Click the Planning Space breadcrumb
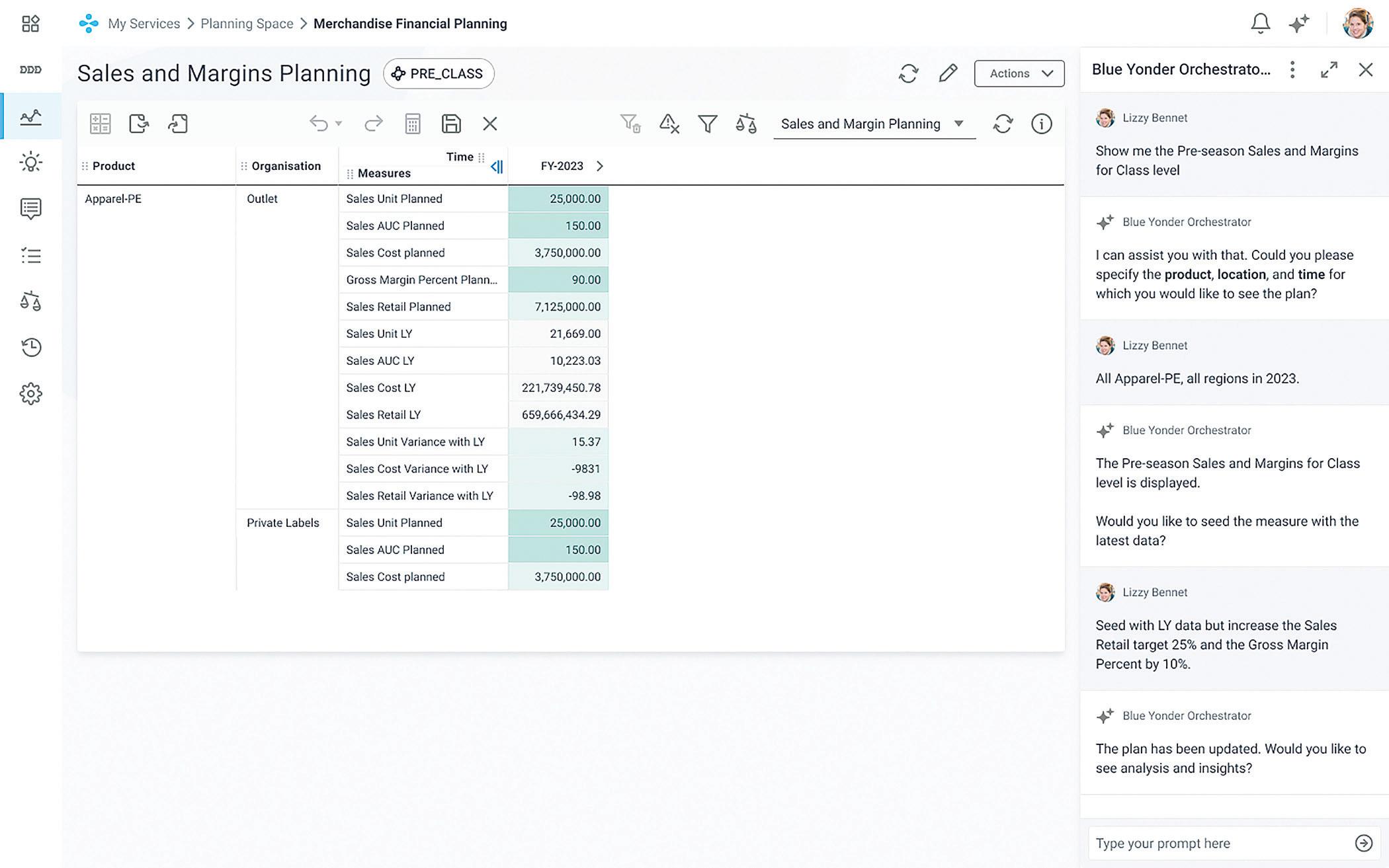 coord(247,24)
